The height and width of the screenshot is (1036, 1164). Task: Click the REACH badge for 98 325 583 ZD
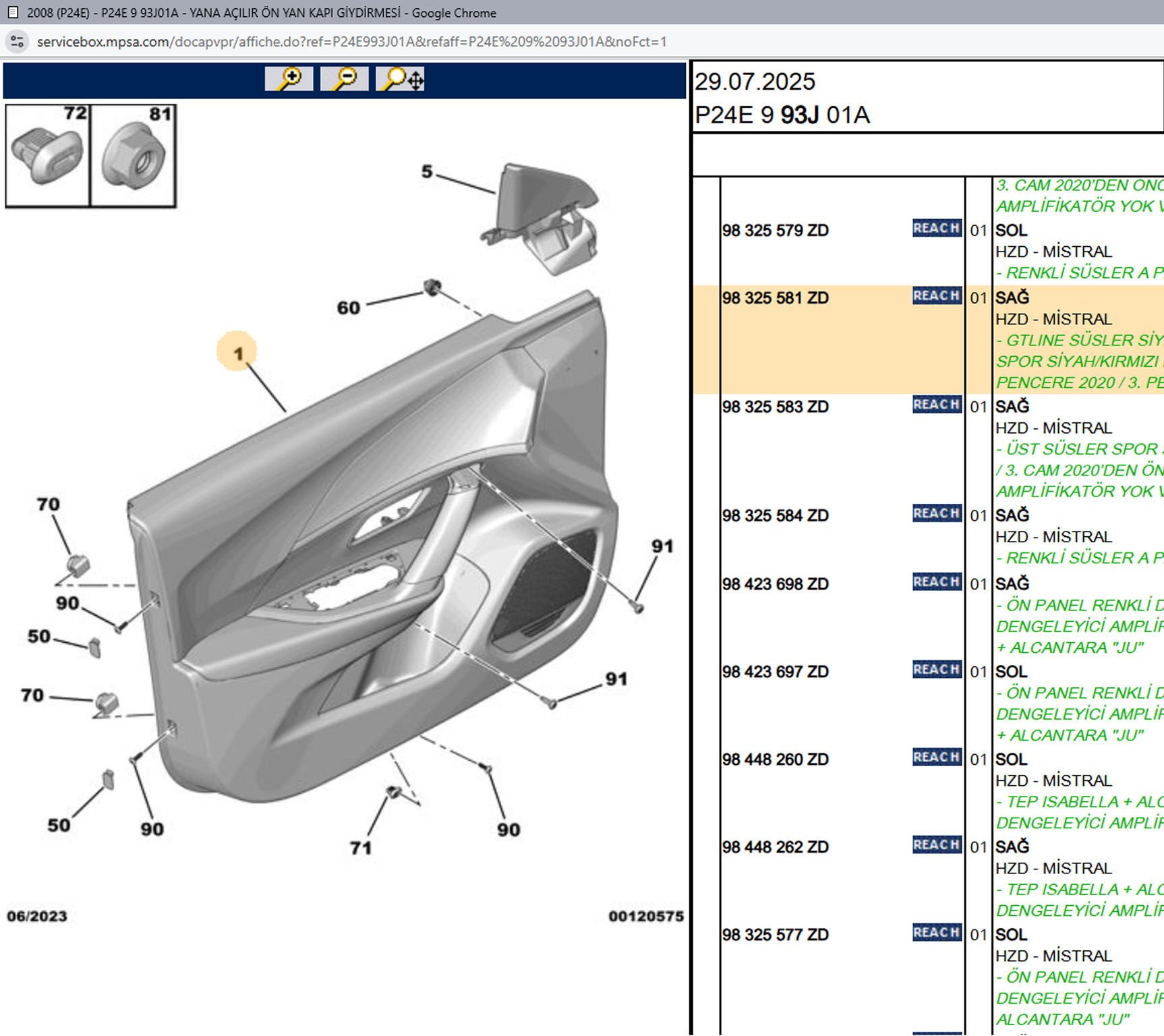coord(936,405)
